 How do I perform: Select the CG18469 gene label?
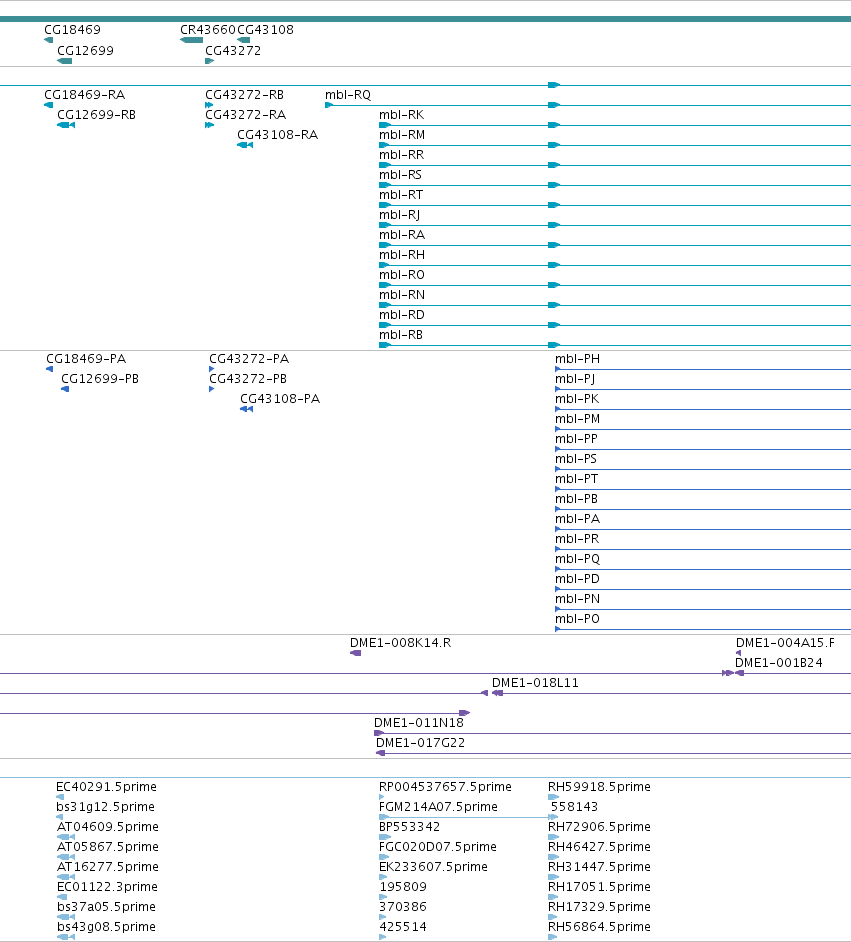(x=72, y=29)
